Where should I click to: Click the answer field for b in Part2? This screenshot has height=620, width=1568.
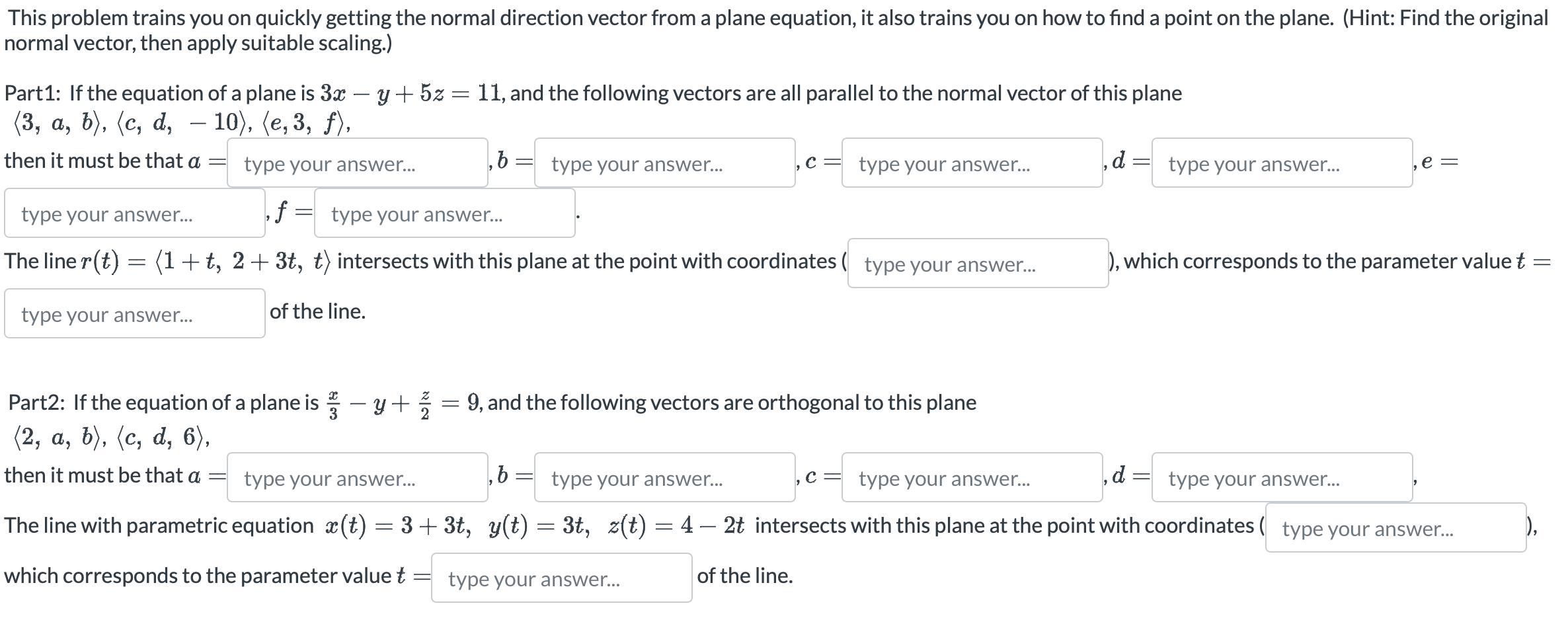click(664, 479)
